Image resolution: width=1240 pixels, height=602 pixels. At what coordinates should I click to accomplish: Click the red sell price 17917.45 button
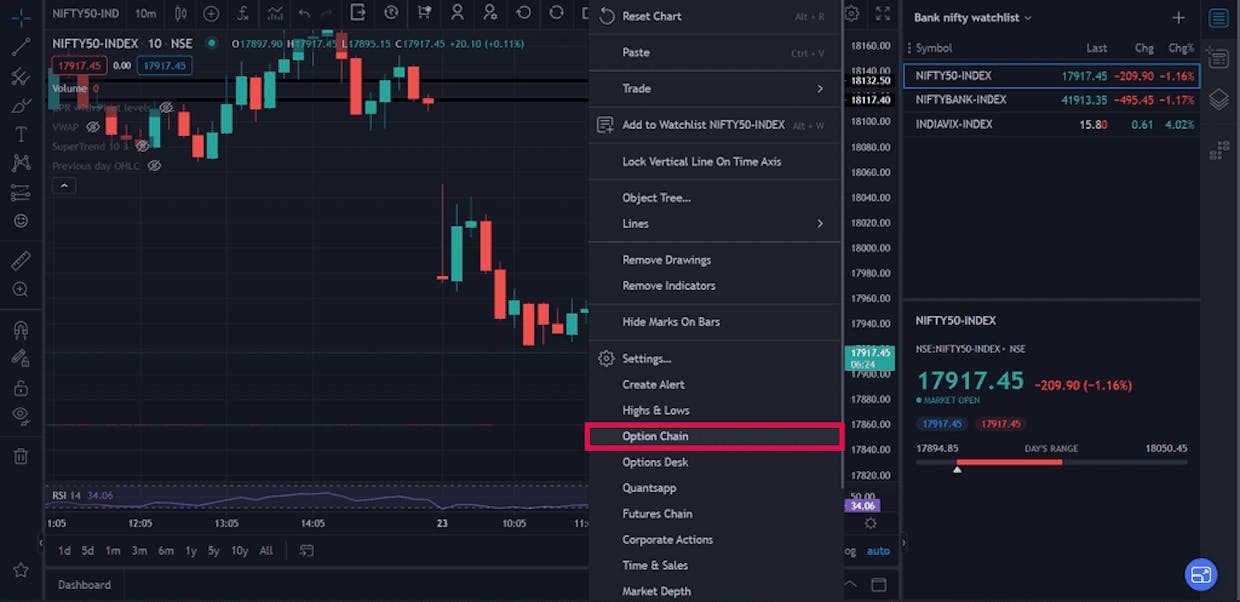click(x=80, y=66)
